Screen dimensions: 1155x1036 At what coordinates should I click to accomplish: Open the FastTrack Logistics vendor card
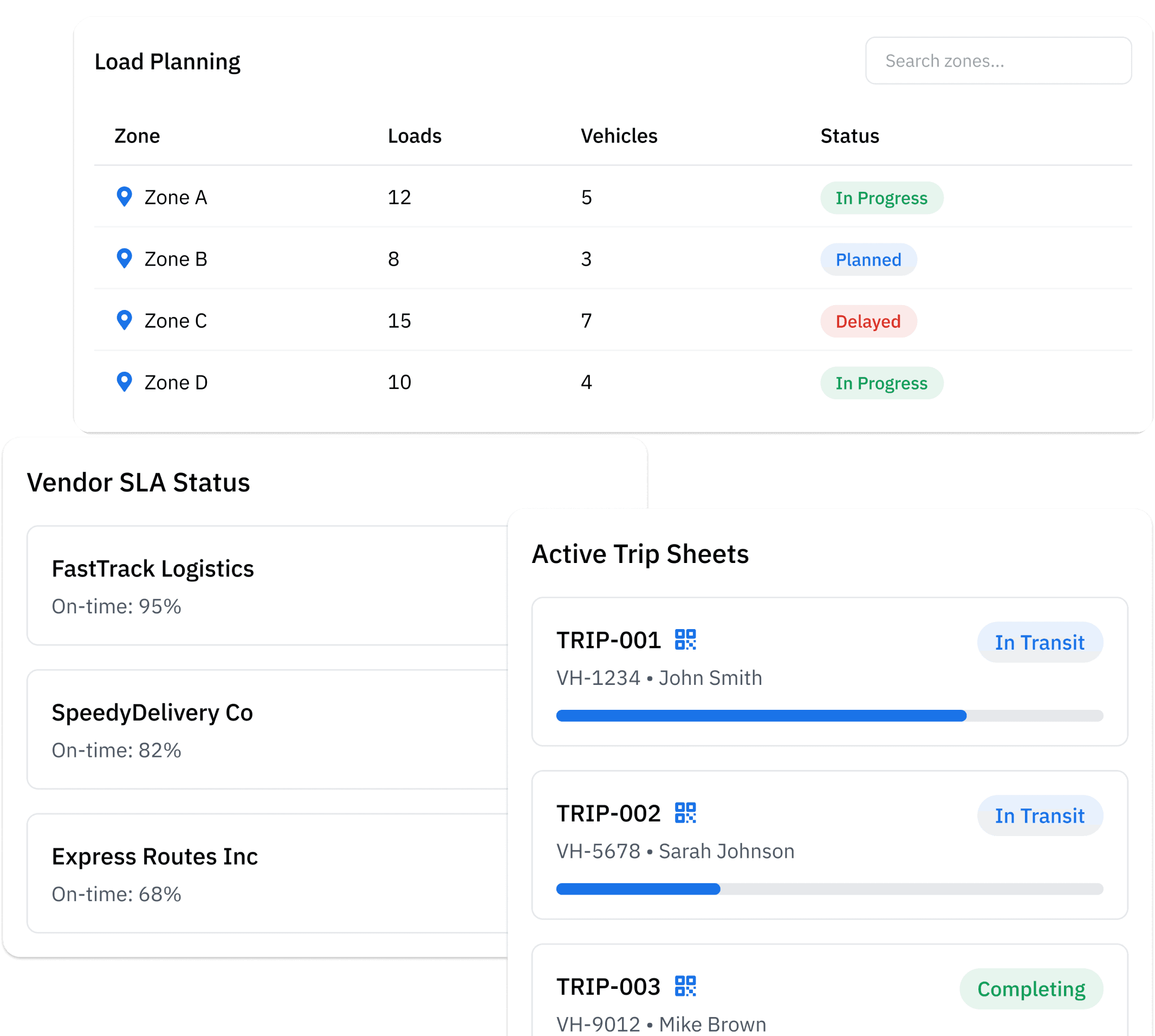[x=268, y=586]
